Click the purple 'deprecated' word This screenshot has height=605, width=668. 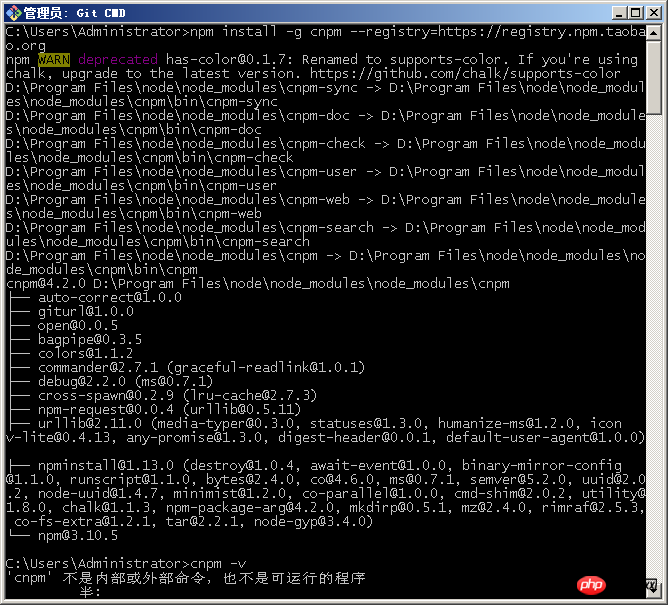[x=118, y=60]
